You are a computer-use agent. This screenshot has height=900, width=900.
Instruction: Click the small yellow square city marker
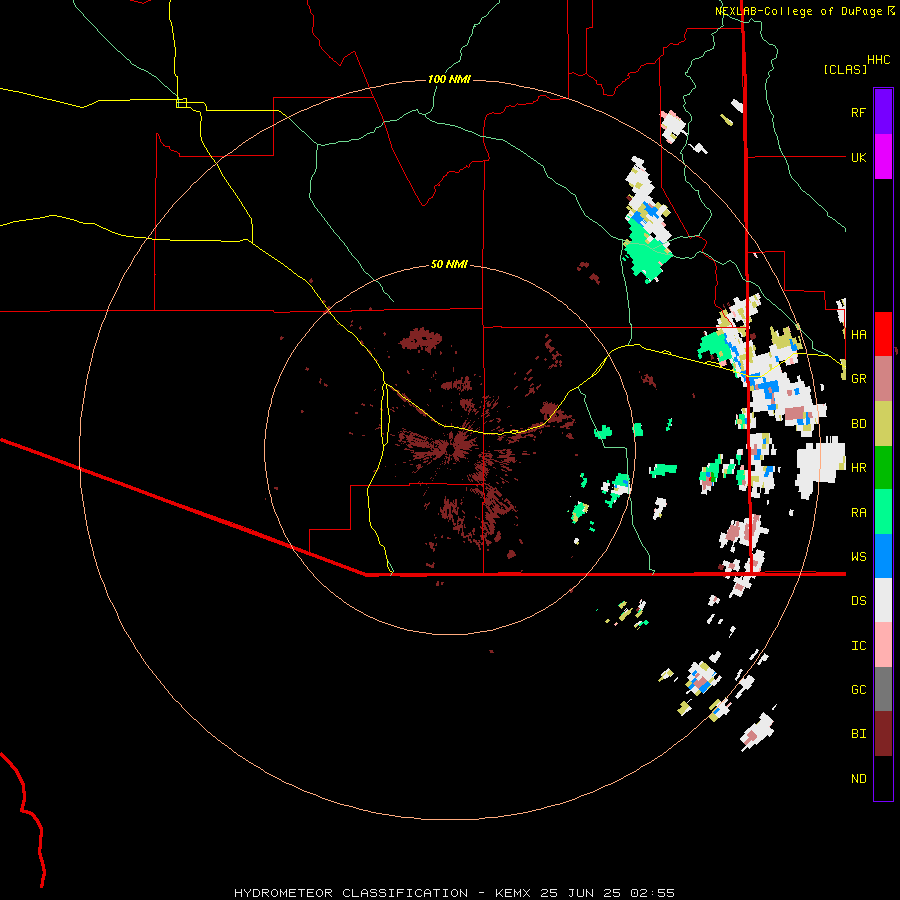181,103
